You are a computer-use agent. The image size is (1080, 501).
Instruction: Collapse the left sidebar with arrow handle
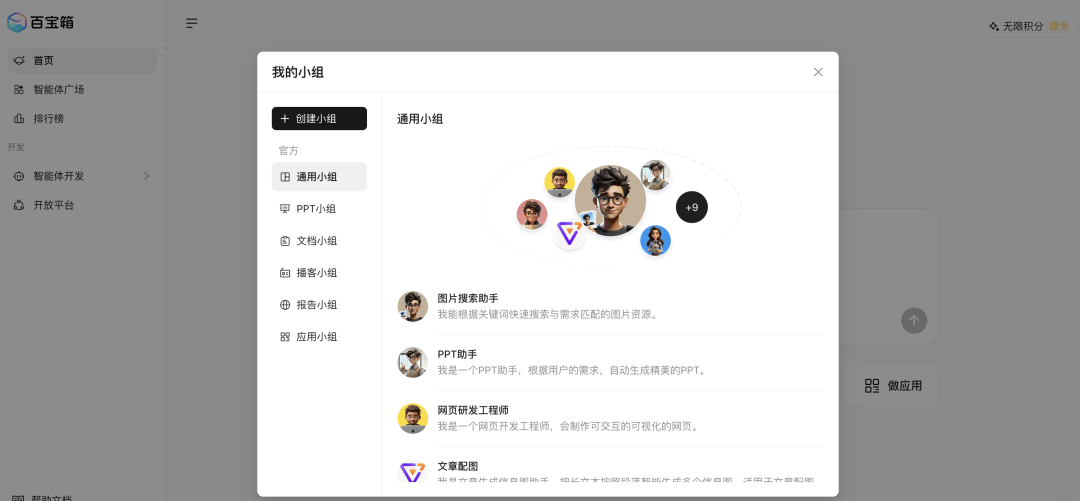(x=165, y=48)
